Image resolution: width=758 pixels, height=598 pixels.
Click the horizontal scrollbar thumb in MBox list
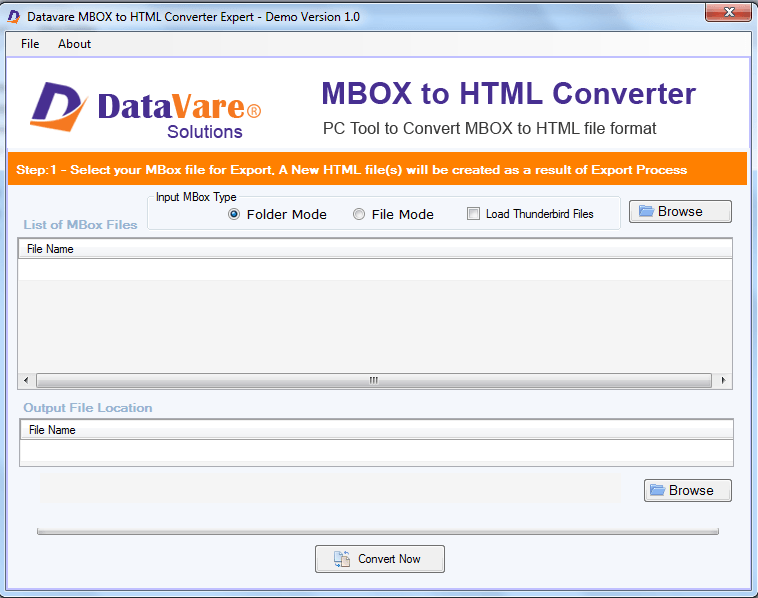tap(374, 380)
